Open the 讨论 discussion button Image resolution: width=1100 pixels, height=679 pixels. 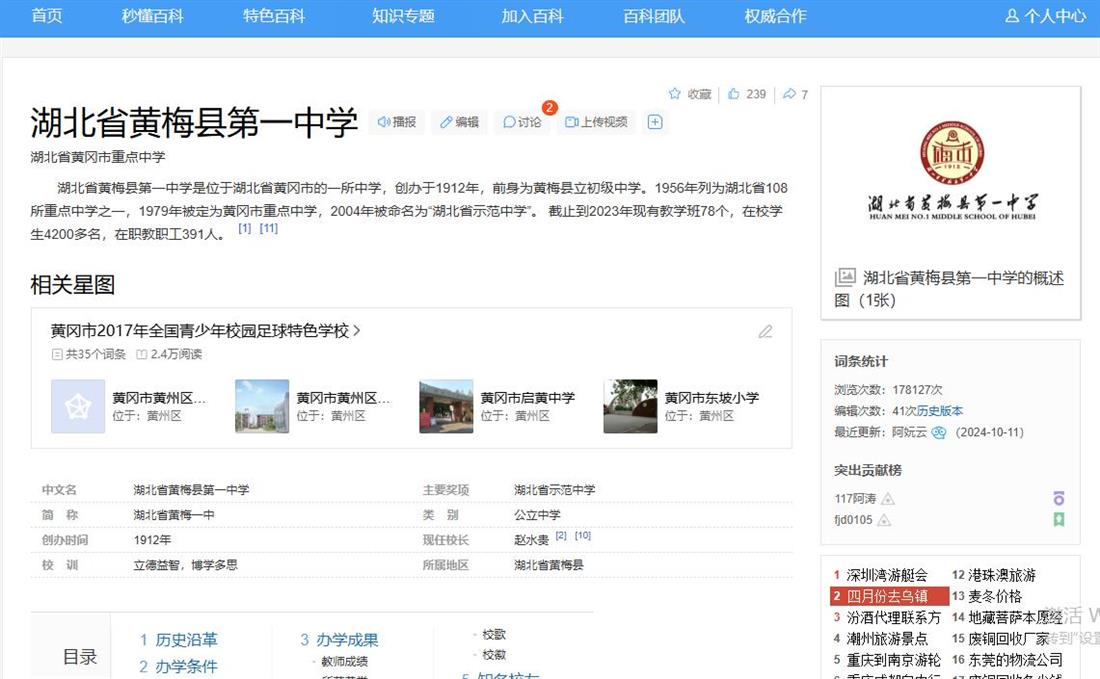click(522, 122)
